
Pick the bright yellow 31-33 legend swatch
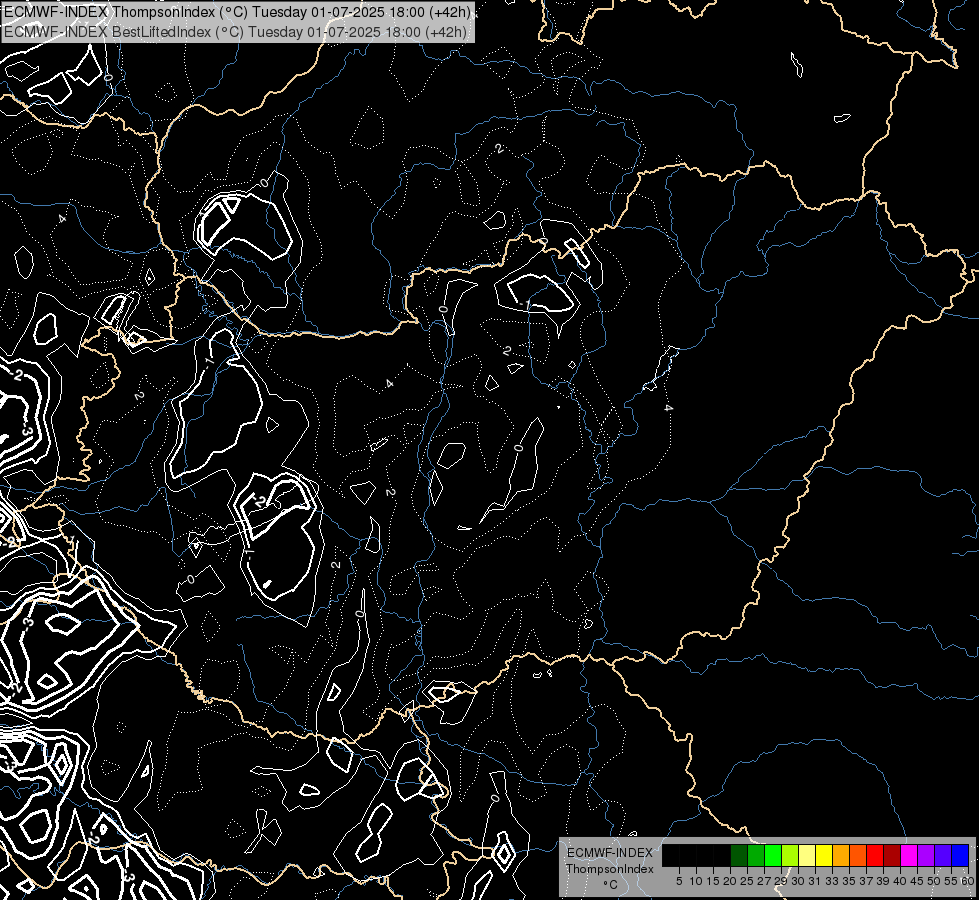[x=824, y=855]
